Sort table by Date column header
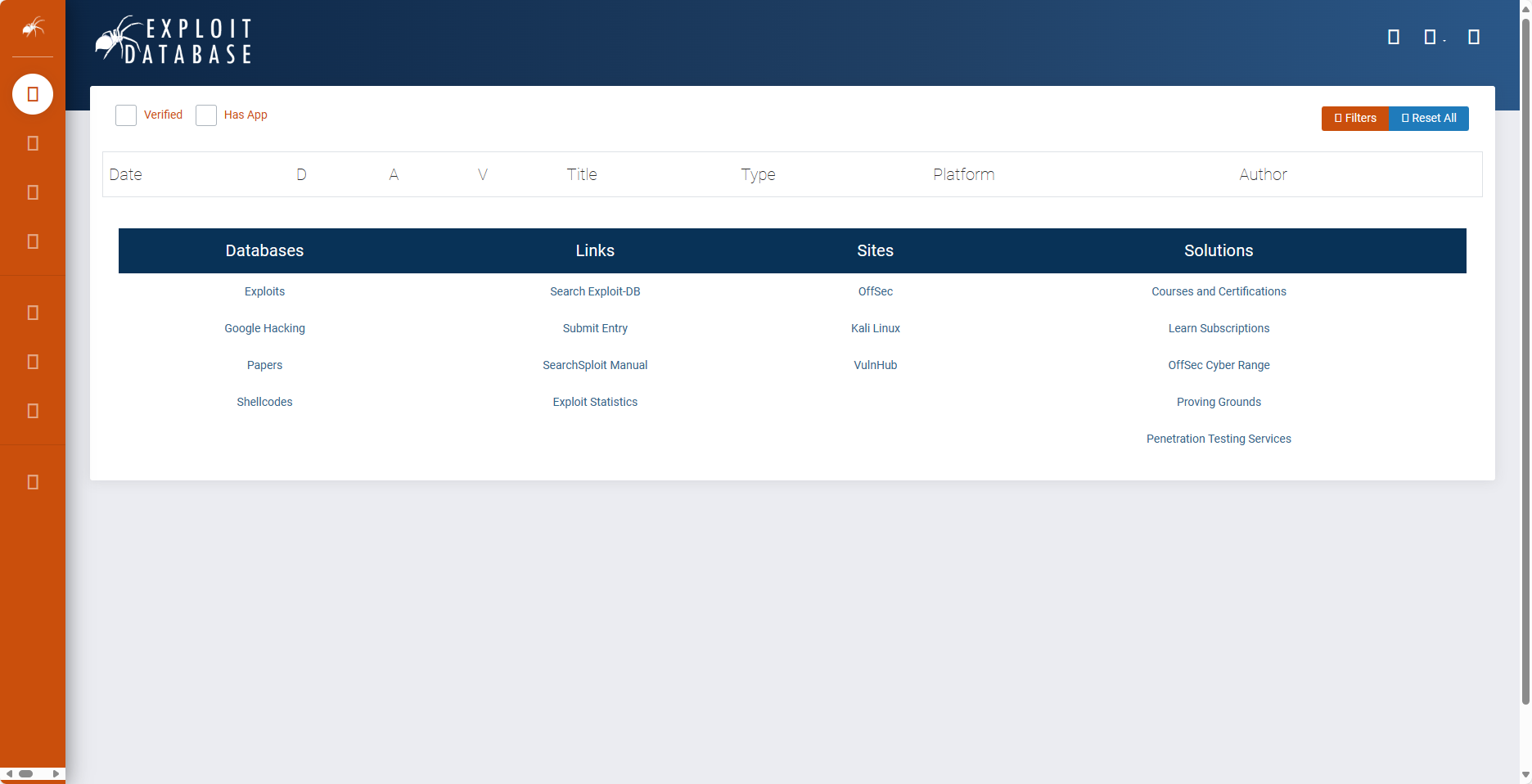Image resolution: width=1532 pixels, height=784 pixels. click(x=126, y=174)
